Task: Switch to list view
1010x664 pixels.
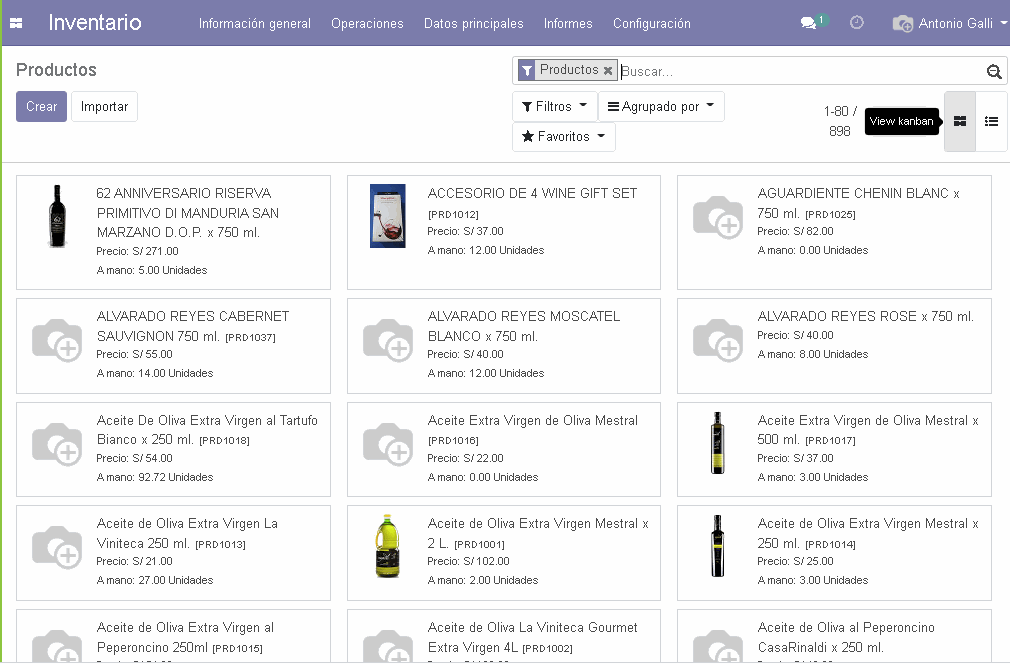Action: [991, 122]
